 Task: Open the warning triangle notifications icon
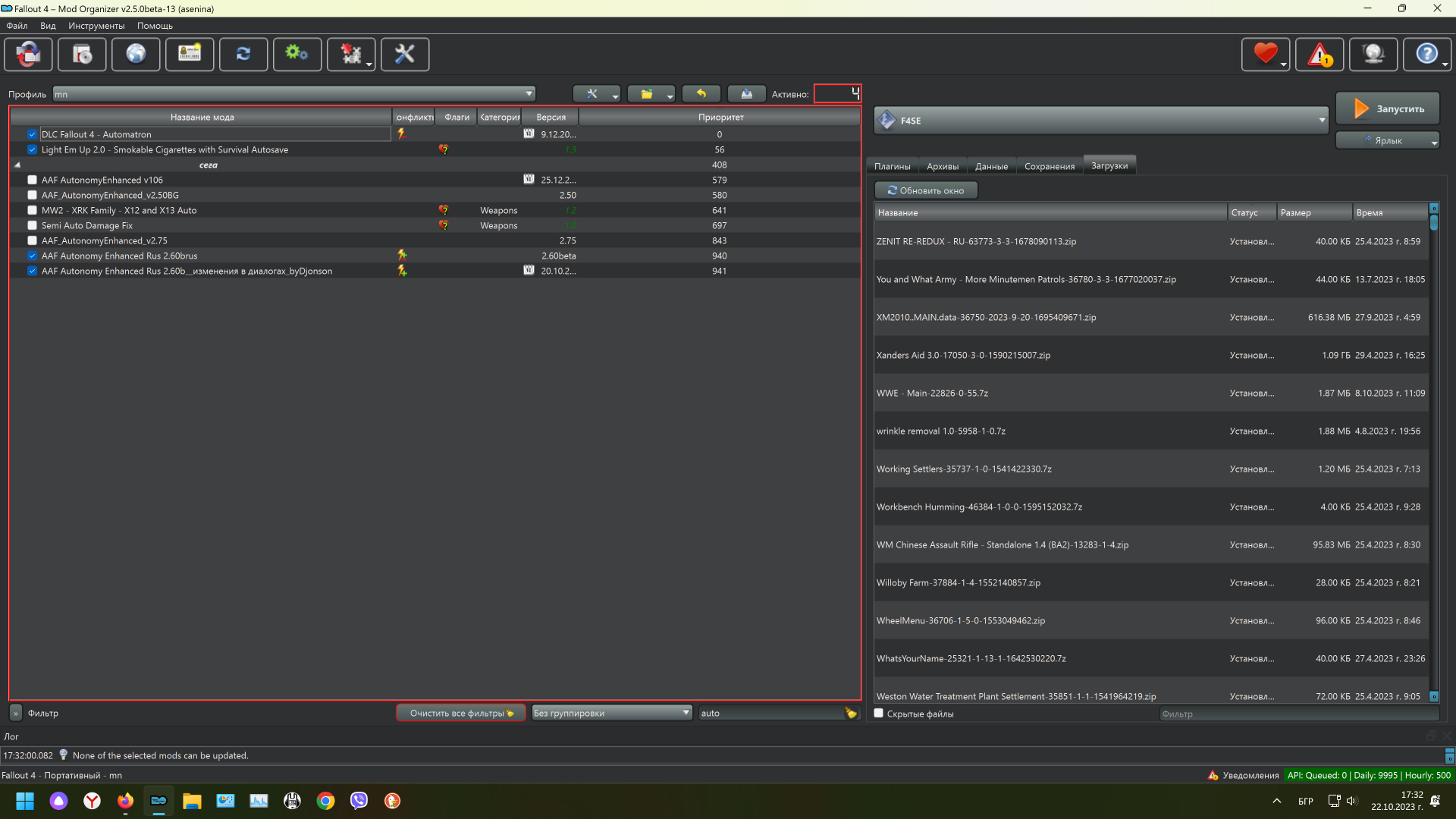tap(1319, 55)
